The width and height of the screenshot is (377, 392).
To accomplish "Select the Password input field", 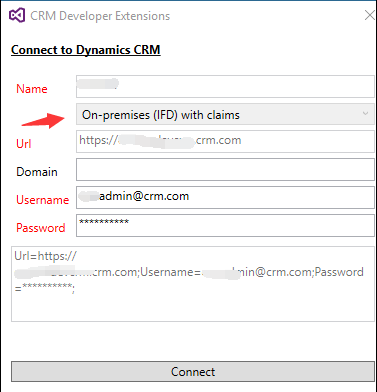I will coord(225,225).
